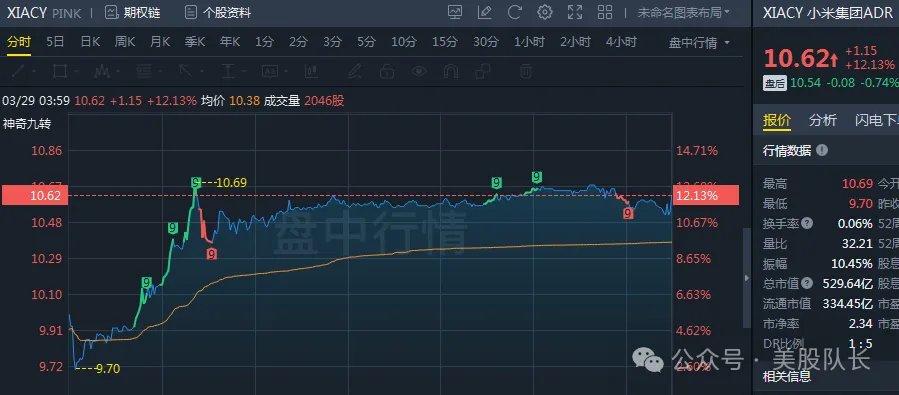
Task: Toggle the magnet snap icon
Action: coord(451,71)
